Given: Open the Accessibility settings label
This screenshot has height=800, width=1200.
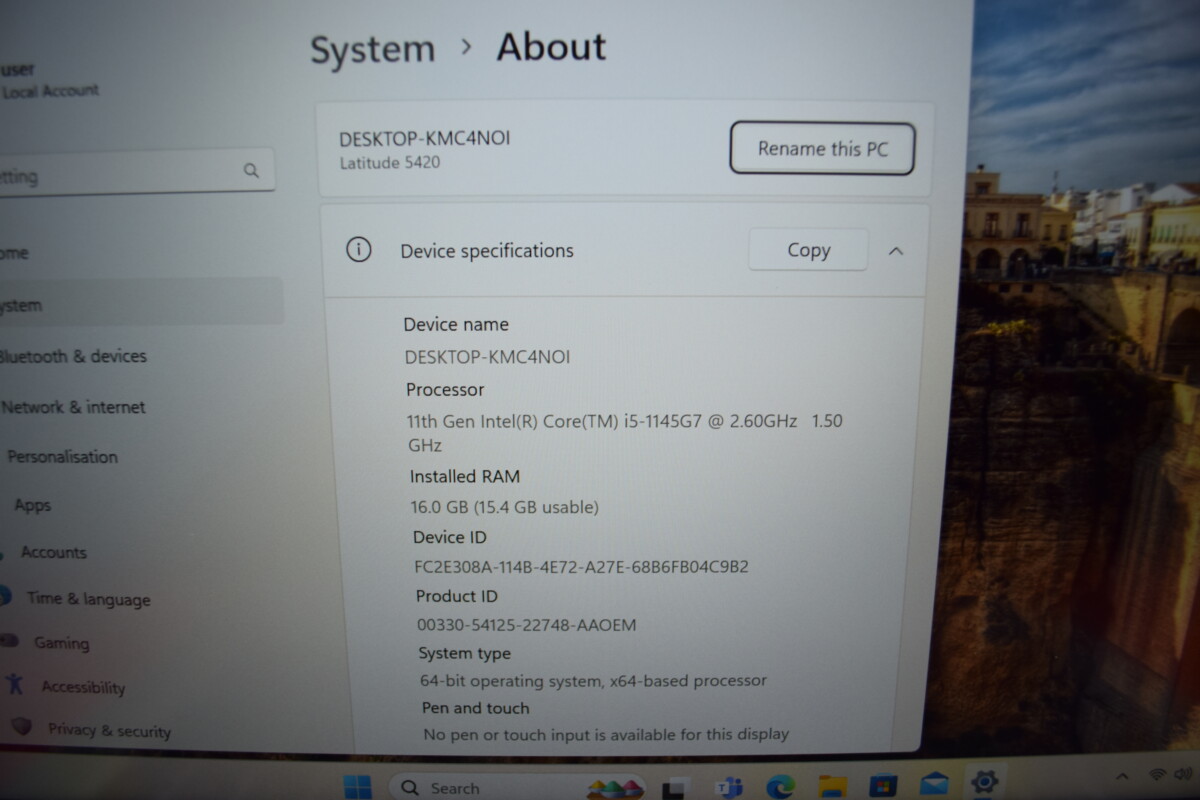Looking at the screenshot, I should pyautogui.click(x=83, y=687).
